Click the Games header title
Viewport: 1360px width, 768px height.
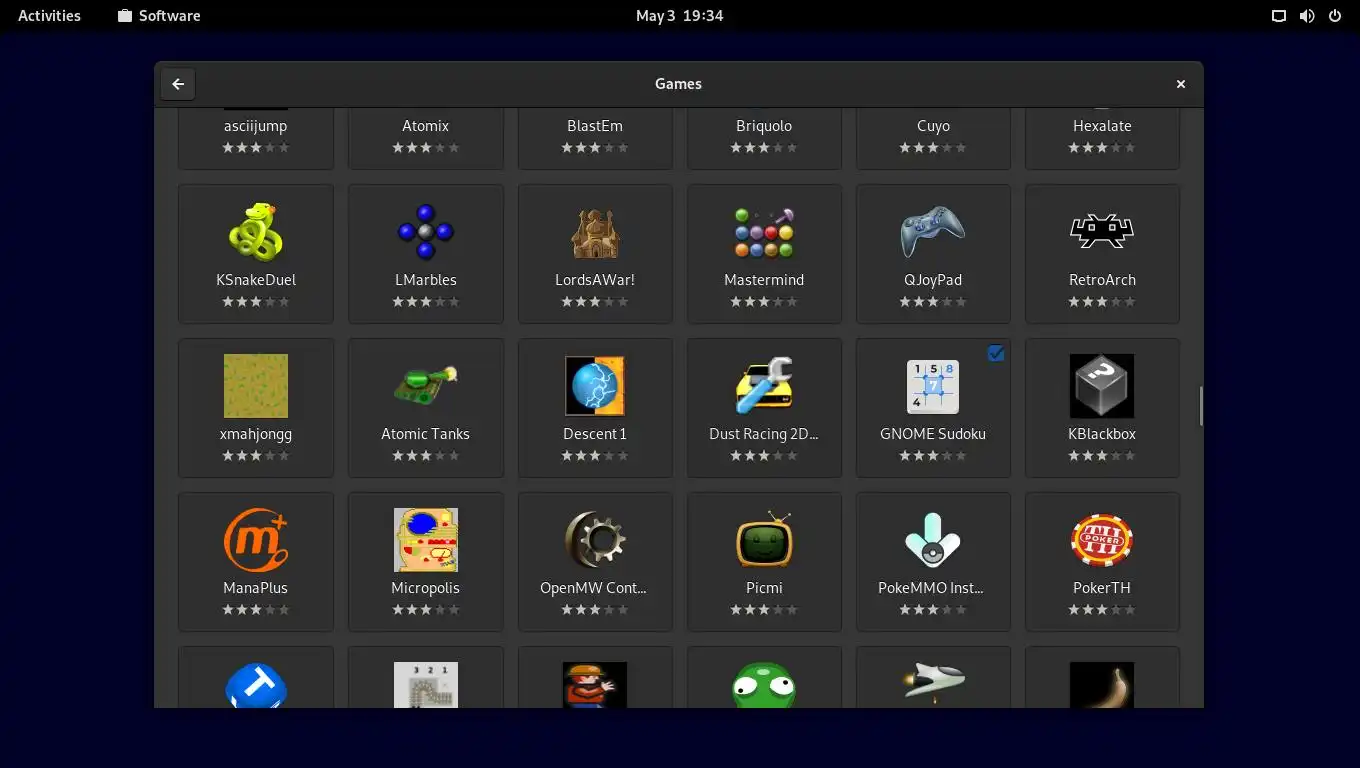click(x=678, y=84)
